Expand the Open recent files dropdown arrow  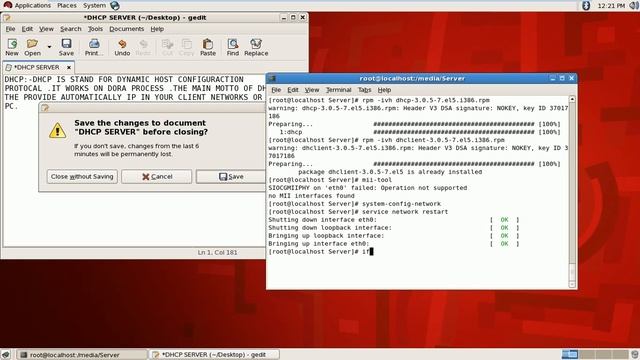(x=49, y=47)
